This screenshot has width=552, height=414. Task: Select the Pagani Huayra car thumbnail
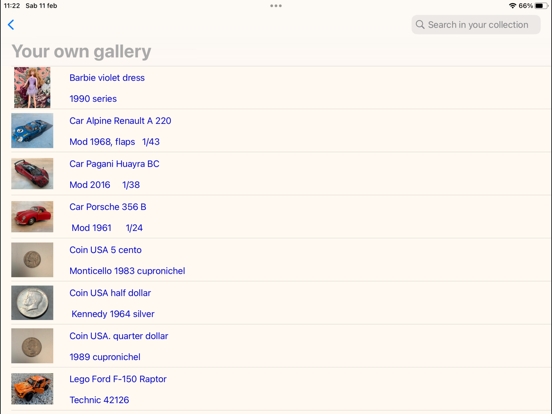32,174
